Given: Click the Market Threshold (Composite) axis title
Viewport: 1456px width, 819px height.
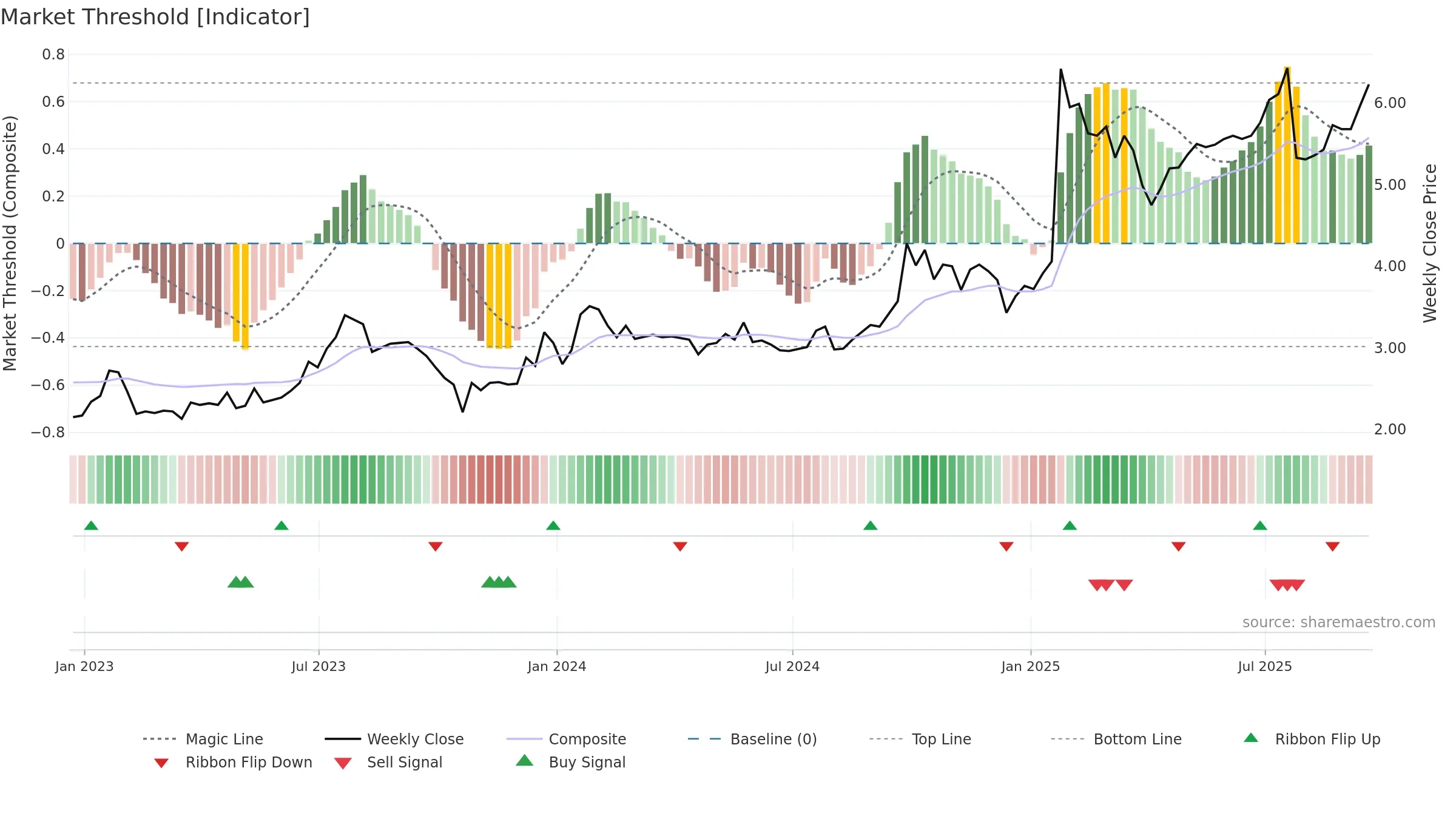Looking at the screenshot, I should click(x=10, y=243).
